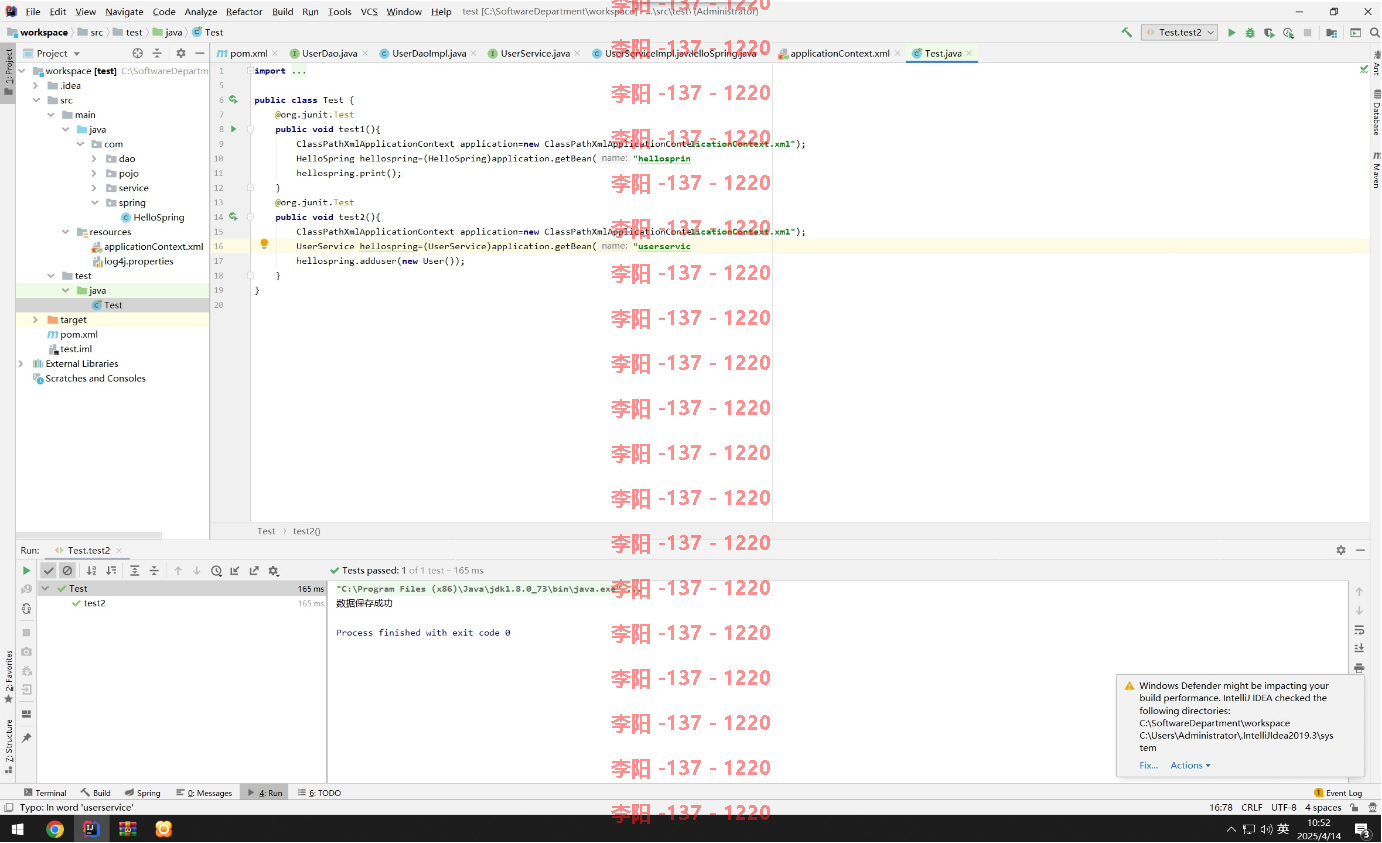Open the VCS menu
This screenshot has width=1382, height=843.
point(369,12)
